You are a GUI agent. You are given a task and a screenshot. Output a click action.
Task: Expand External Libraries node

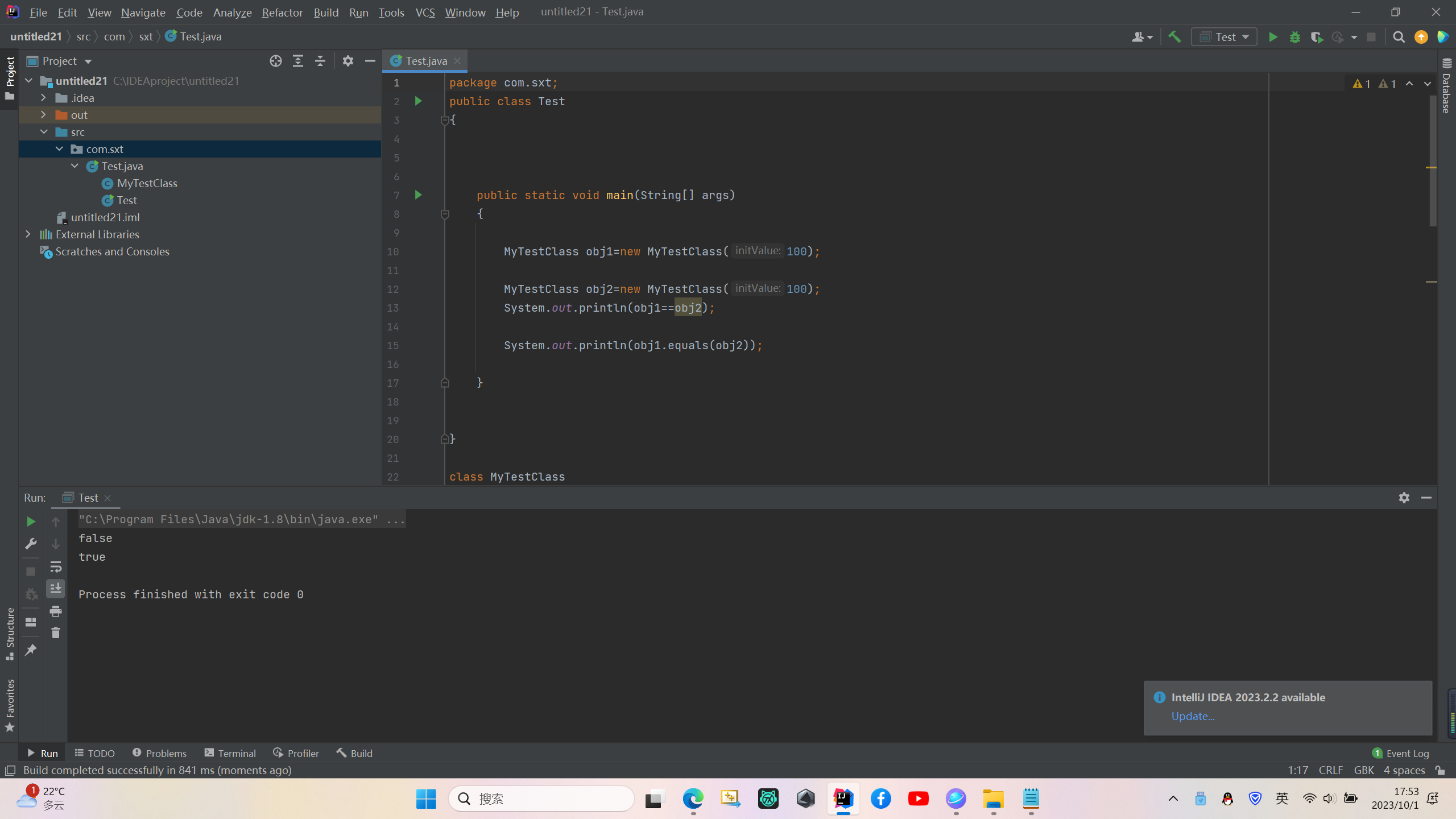[28, 234]
